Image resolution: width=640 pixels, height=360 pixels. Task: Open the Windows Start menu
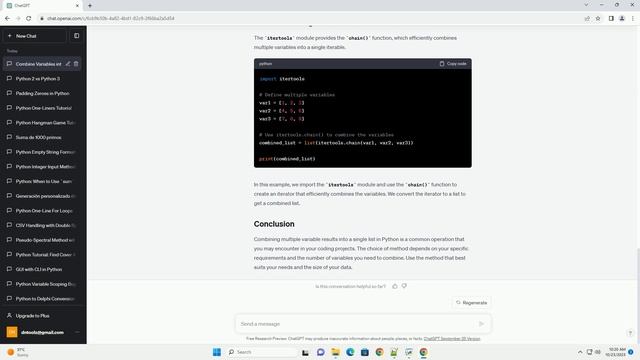tap(217, 352)
